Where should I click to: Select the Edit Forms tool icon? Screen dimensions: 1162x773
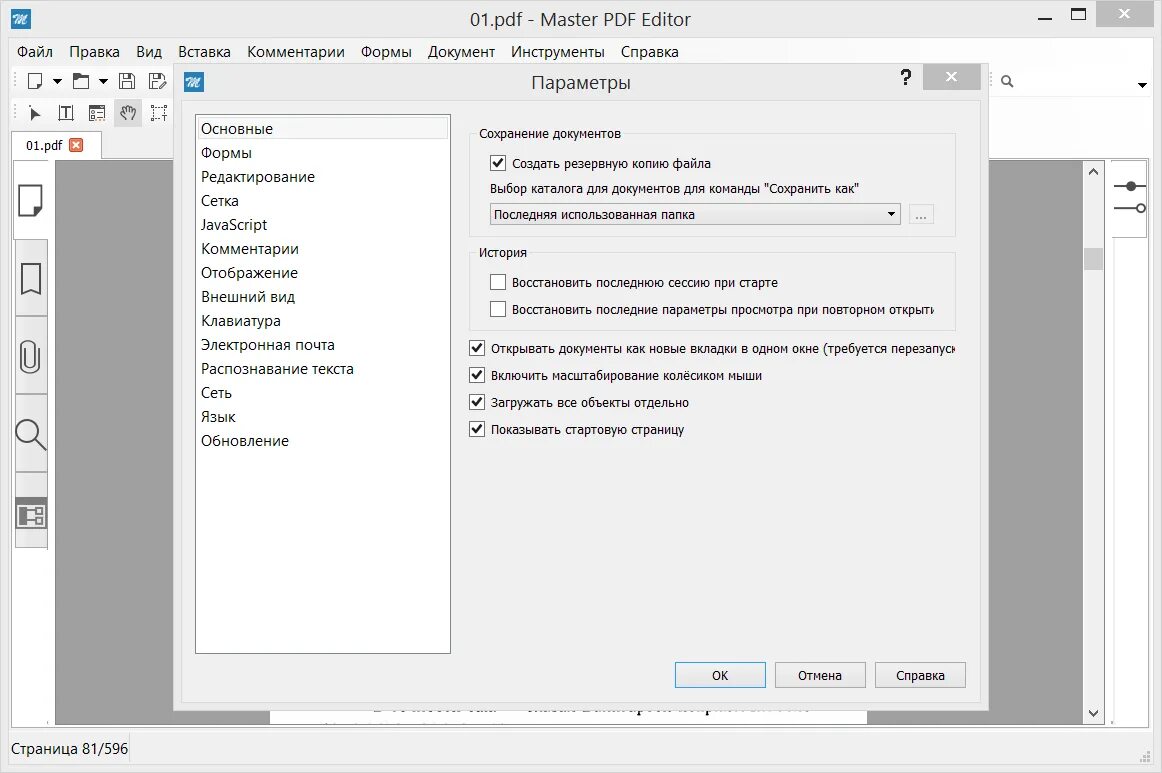pos(97,113)
